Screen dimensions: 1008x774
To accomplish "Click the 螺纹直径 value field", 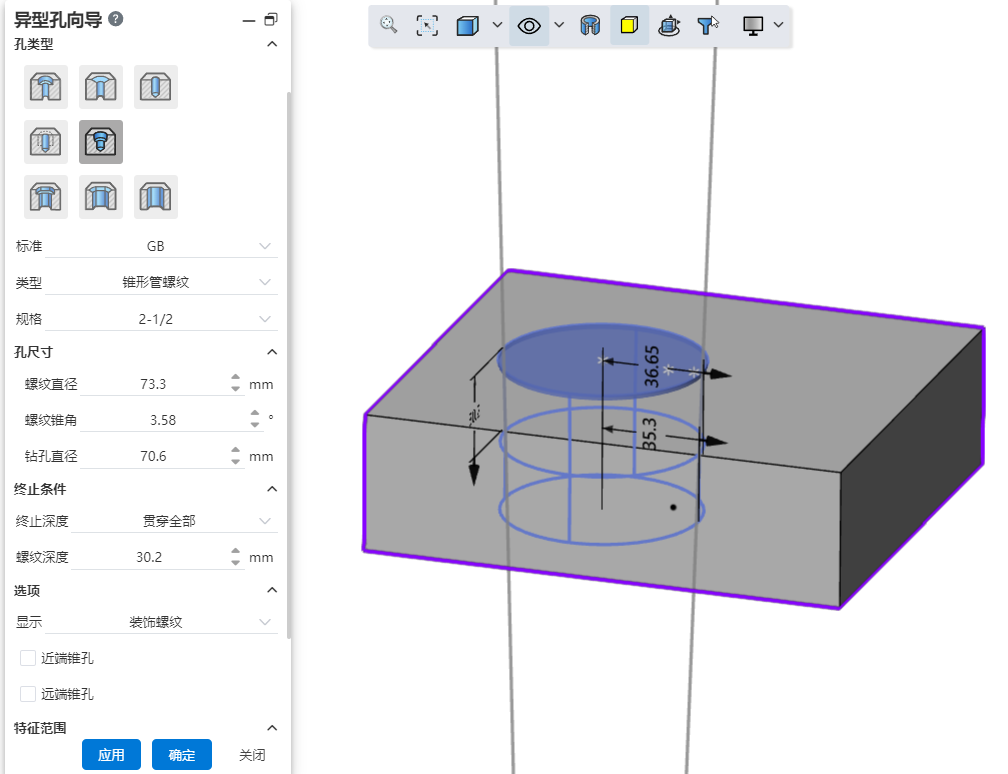I will coord(152,384).
